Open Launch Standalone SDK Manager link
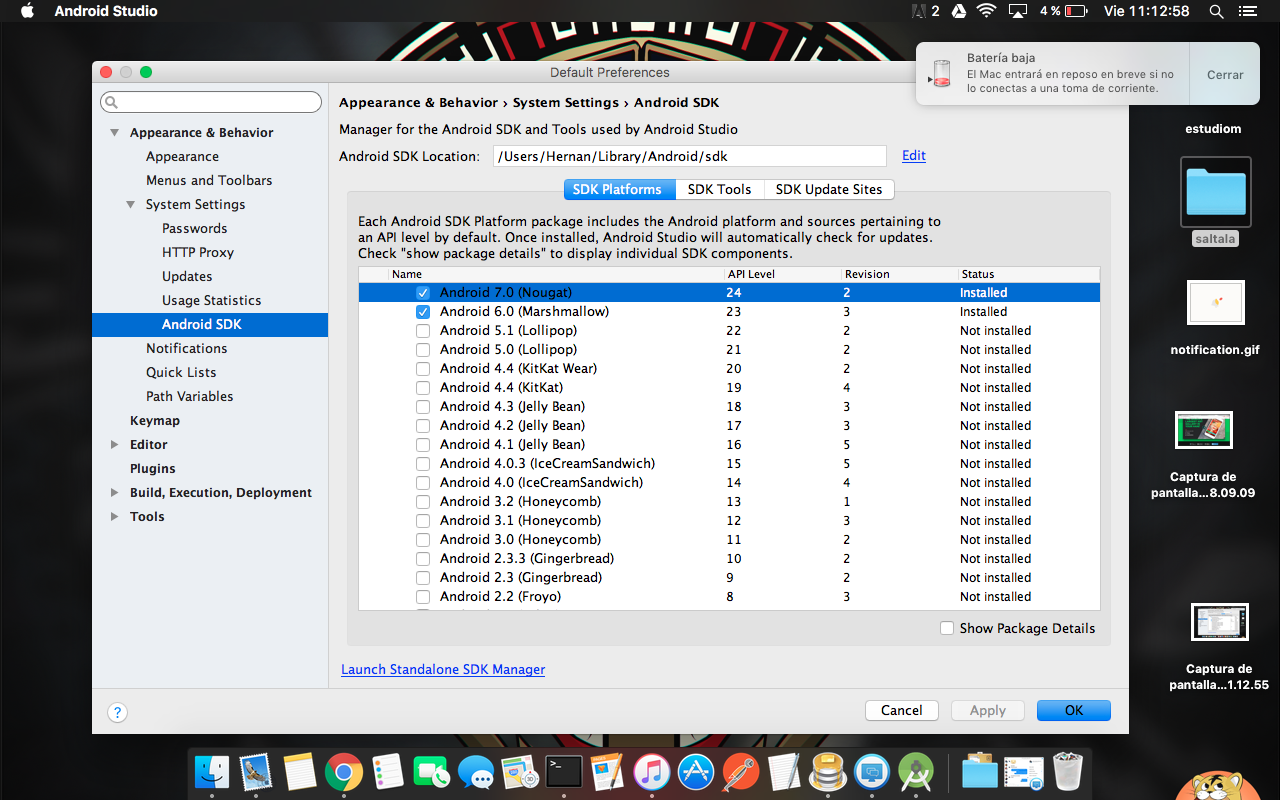The width and height of the screenshot is (1280, 800). pos(443,670)
